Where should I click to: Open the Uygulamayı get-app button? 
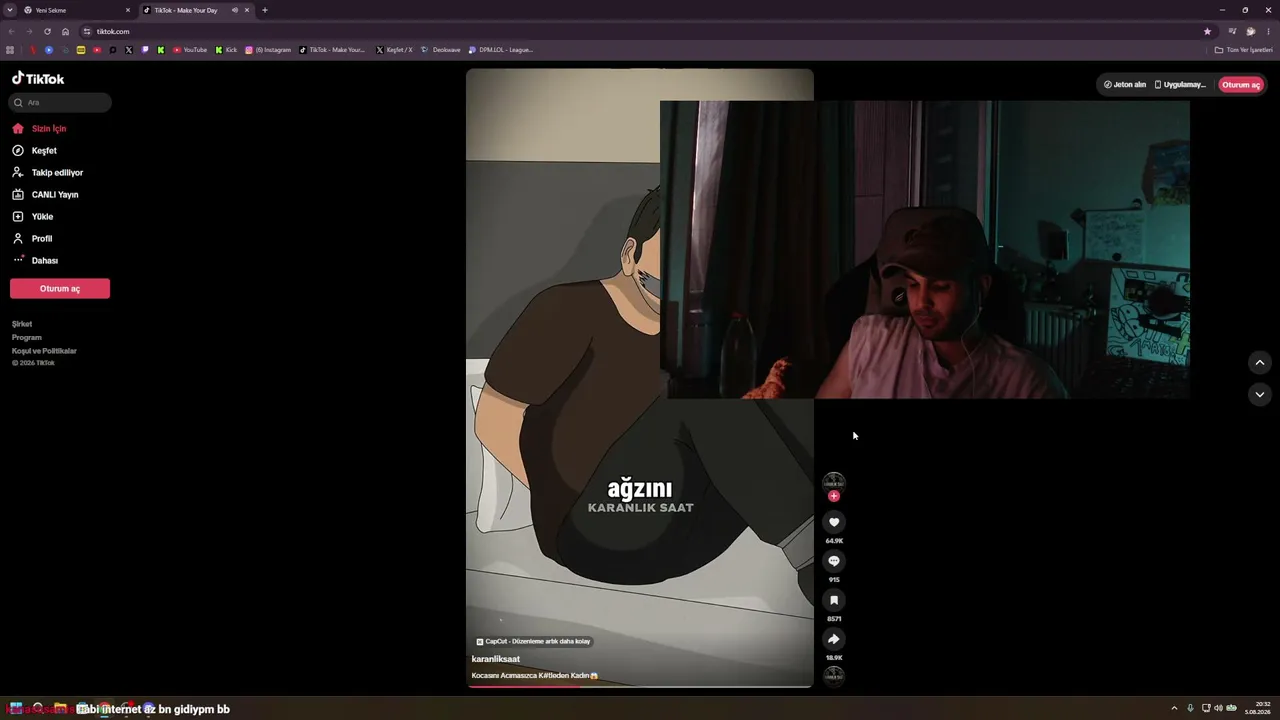(x=1181, y=85)
